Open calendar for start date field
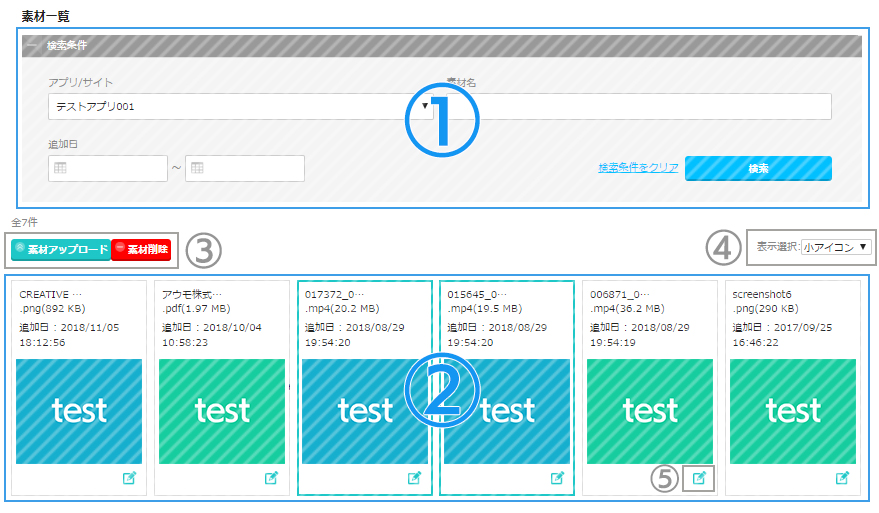Image resolution: width=879 pixels, height=513 pixels. [x=60, y=168]
